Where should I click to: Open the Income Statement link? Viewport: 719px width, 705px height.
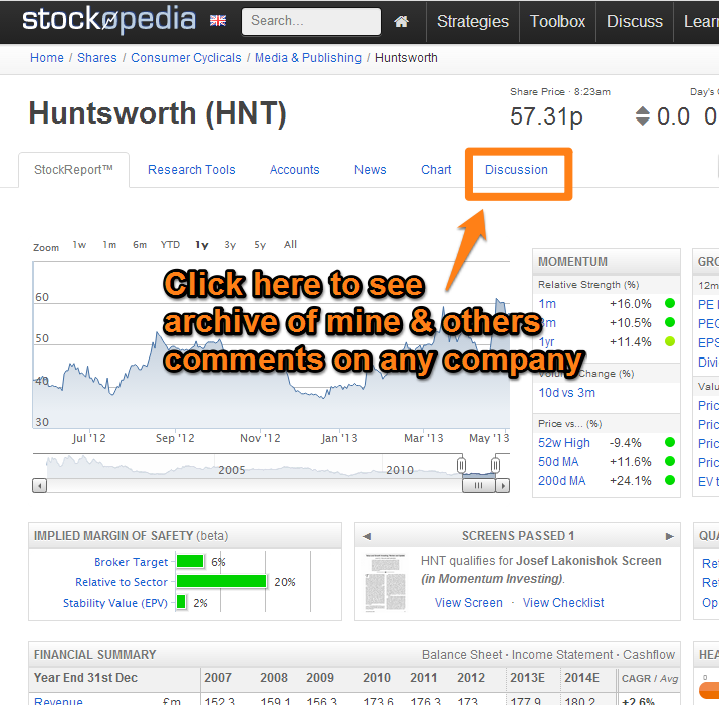(562, 655)
